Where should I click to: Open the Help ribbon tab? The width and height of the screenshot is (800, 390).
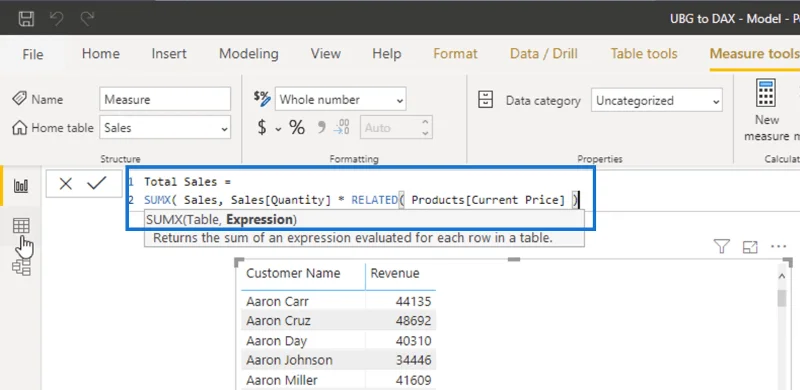coord(386,54)
